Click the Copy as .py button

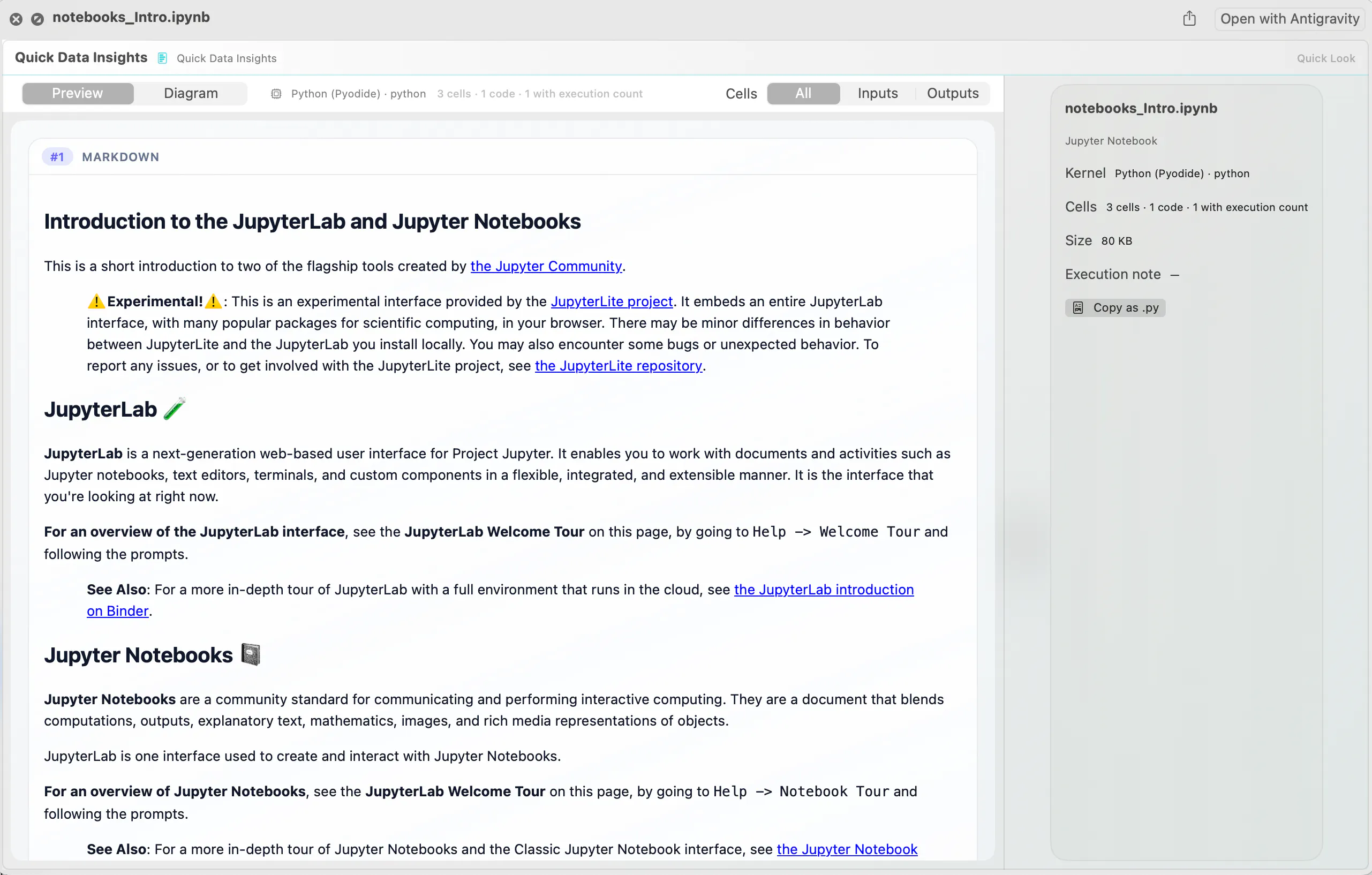1115,307
